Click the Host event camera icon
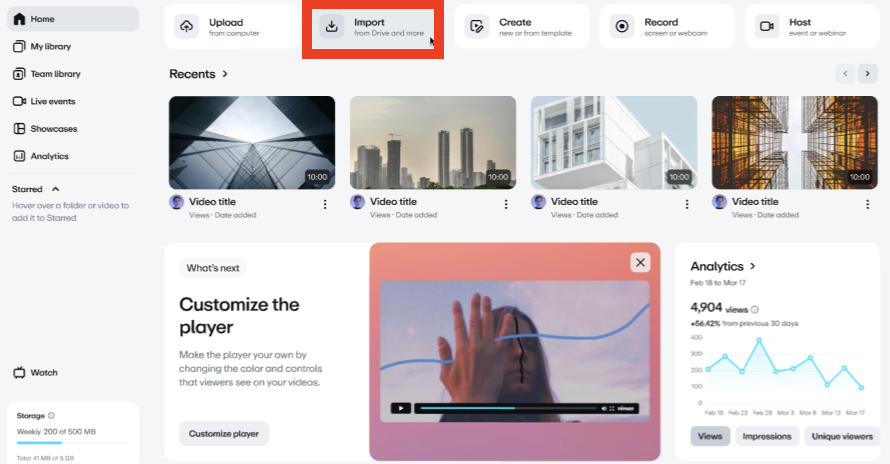 tap(767, 26)
